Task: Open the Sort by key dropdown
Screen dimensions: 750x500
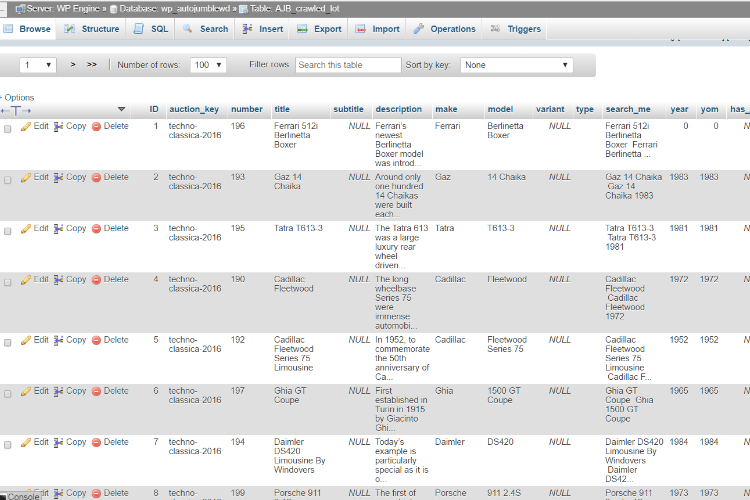Action: coord(517,65)
